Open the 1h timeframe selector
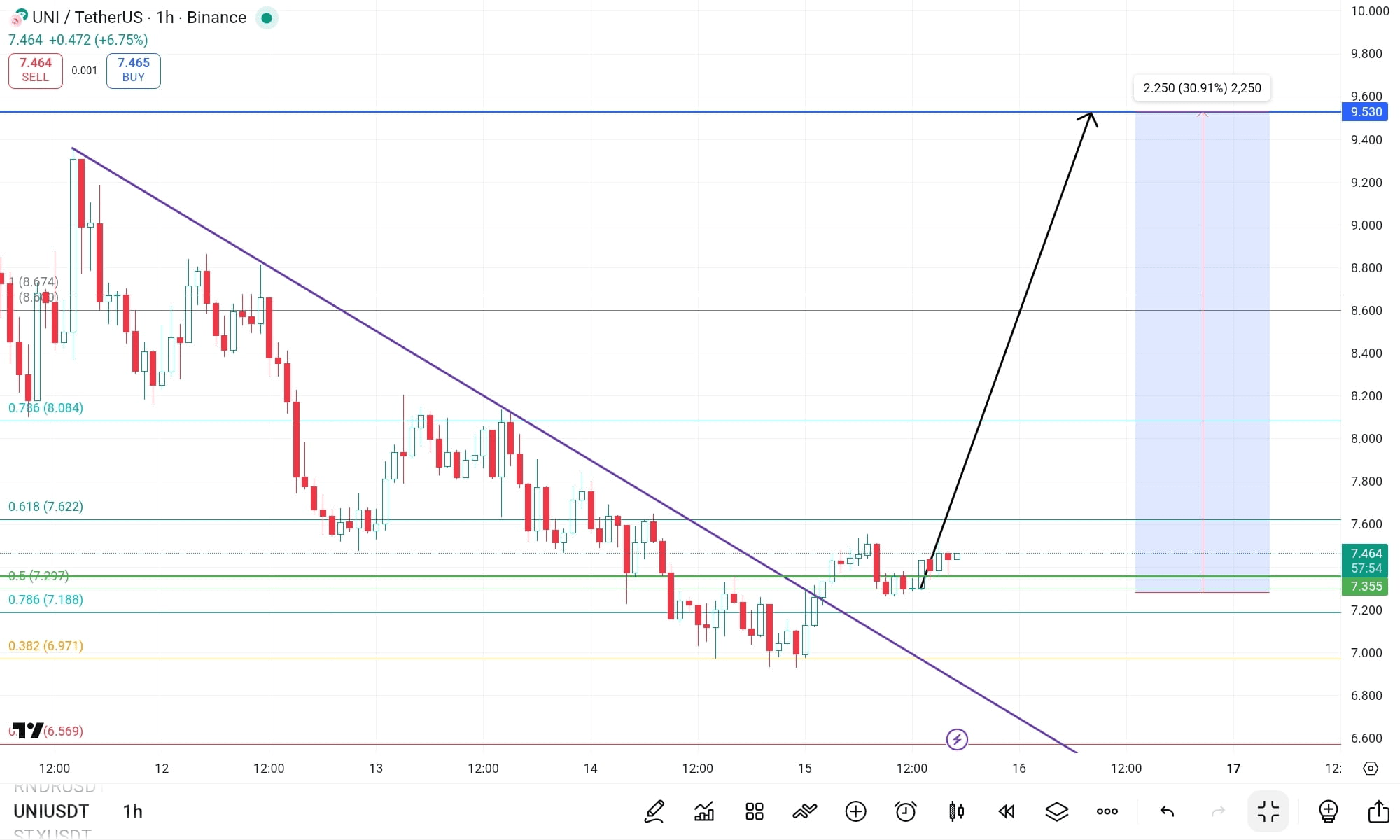Image resolution: width=1400 pixels, height=840 pixels. (132, 811)
